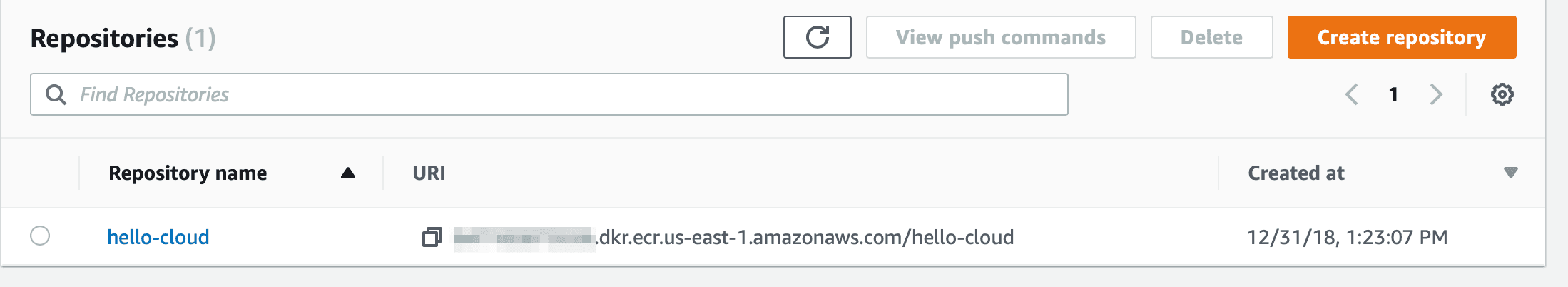
Task: Click the hello-cloud URI text
Action: click(734, 237)
